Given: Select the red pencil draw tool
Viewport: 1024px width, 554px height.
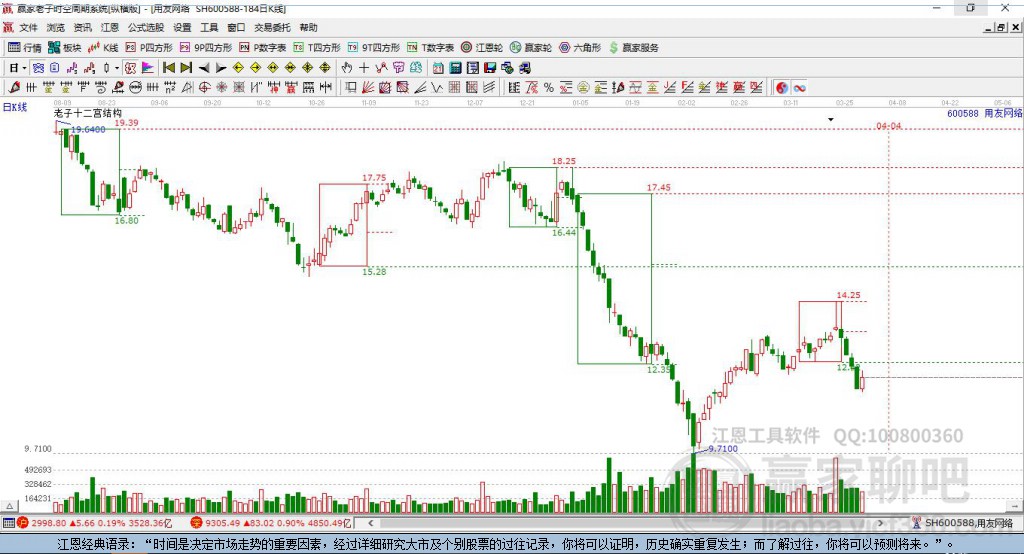Looking at the screenshot, I should coord(14,88).
